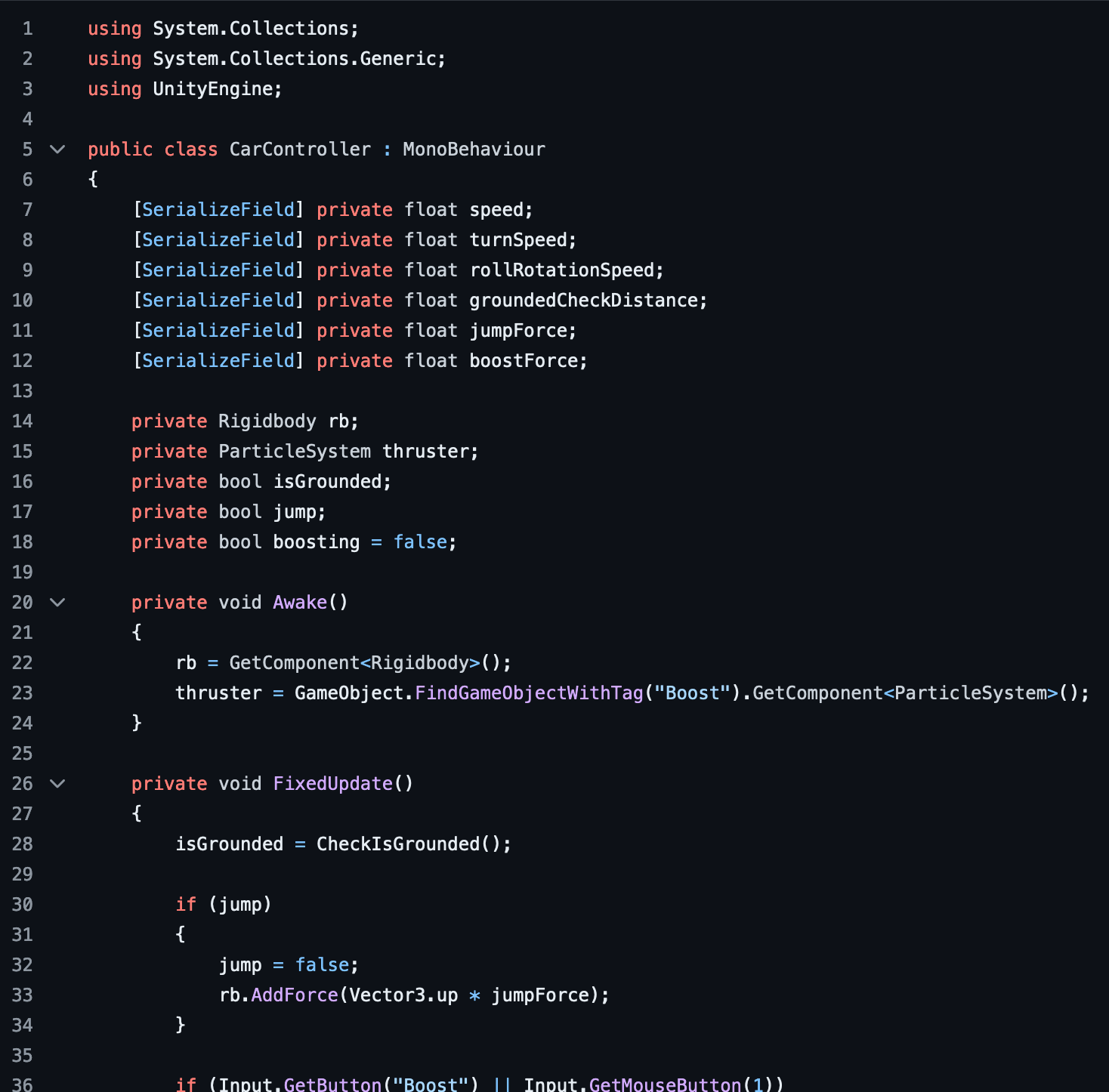Screen dimensions: 1109x1092
Task: Click 'thruster' declaration on line 15
Action: [425, 452]
